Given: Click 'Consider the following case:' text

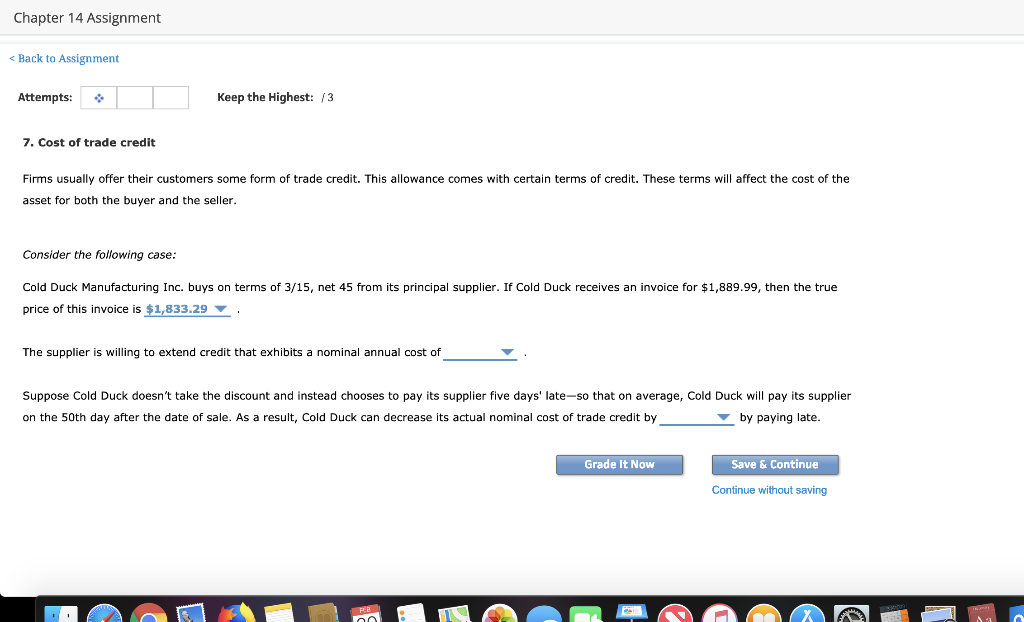Looking at the screenshot, I should click(99, 255).
